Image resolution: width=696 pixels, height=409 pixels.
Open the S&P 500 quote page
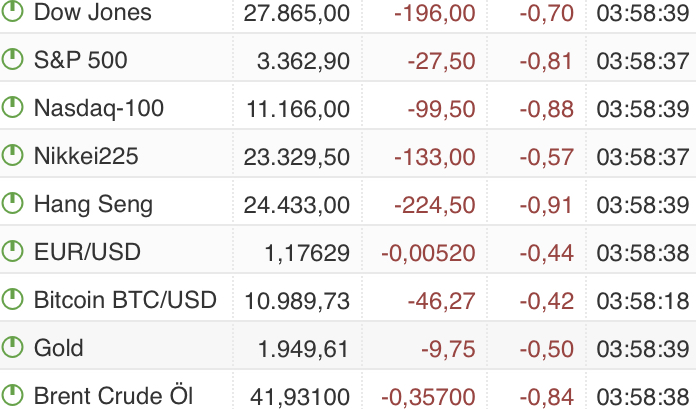point(80,60)
